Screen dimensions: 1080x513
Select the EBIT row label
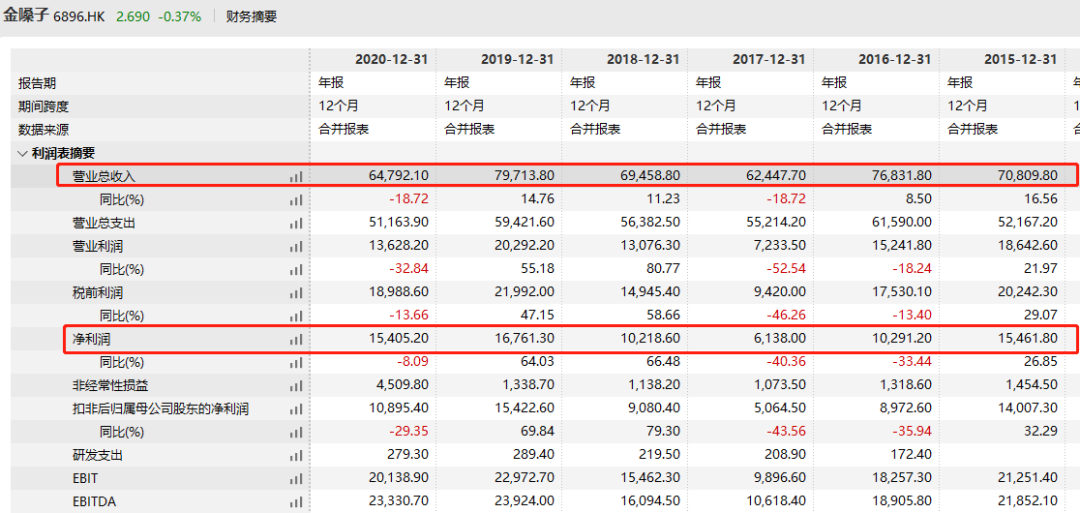pyautogui.click(x=85, y=479)
